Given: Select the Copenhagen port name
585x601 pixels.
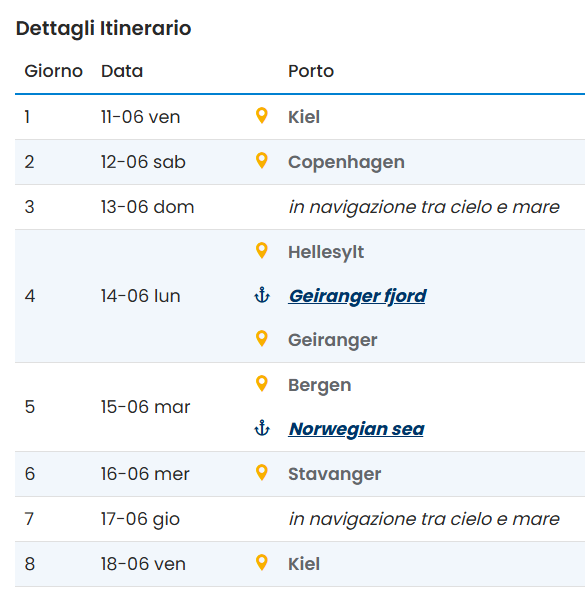Looking at the screenshot, I should [x=346, y=163].
